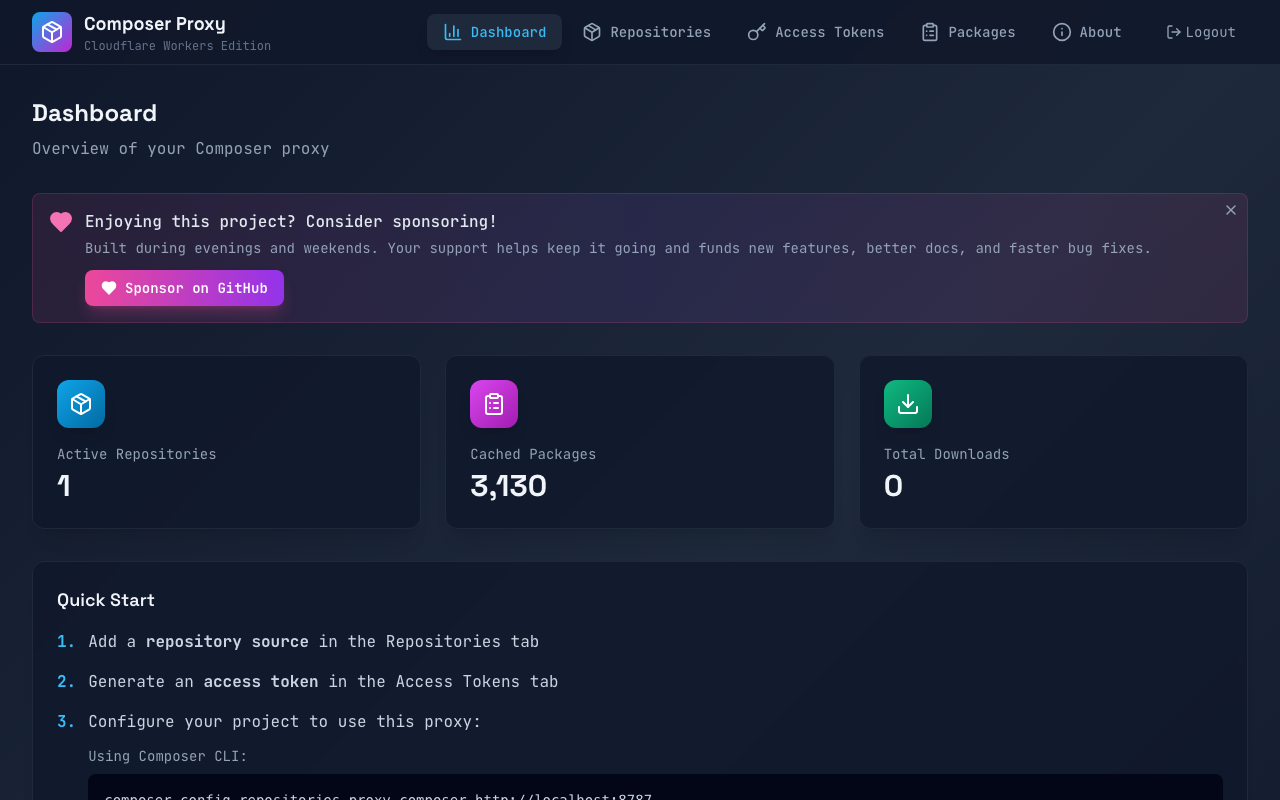
Task: Click the Composer Proxy logo cube icon
Action: click(52, 32)
